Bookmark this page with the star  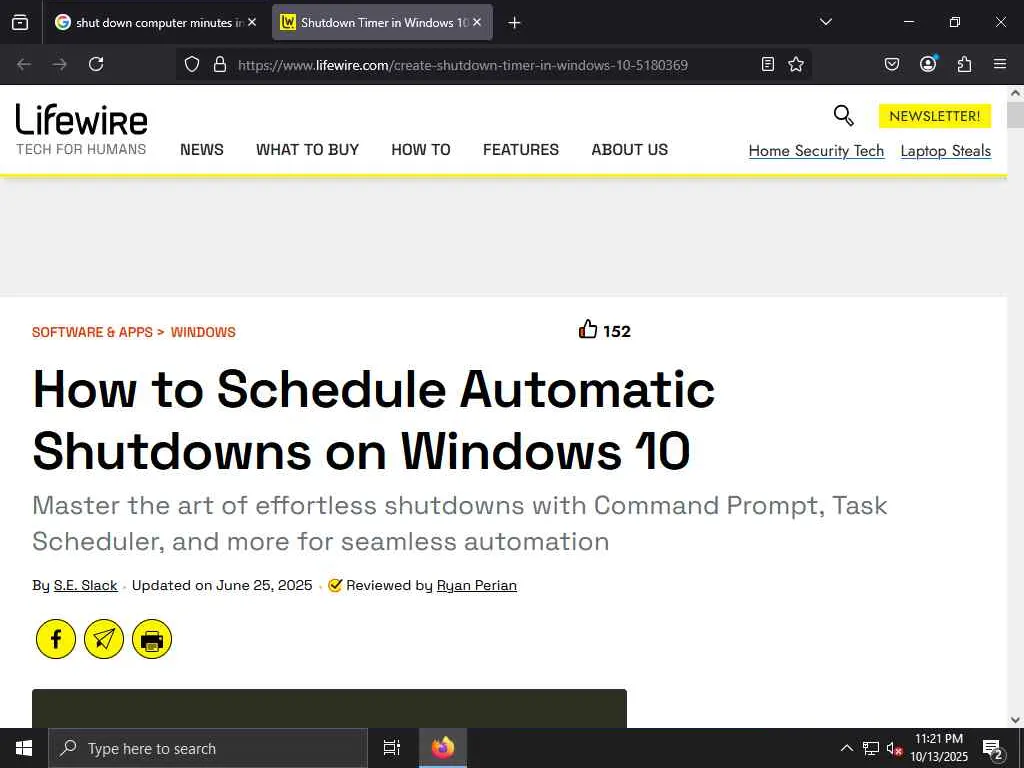coord(796,64)
